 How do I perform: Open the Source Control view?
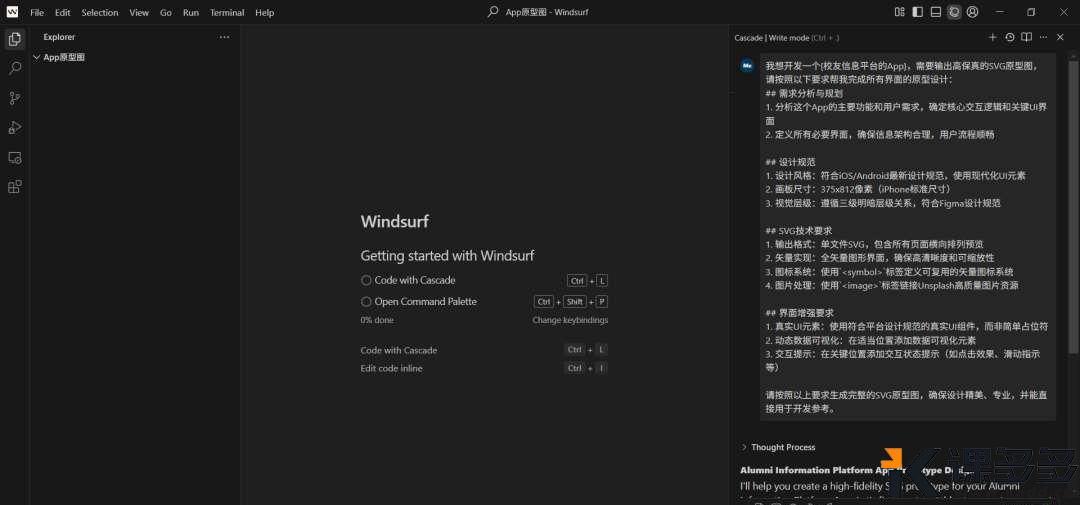15,98
